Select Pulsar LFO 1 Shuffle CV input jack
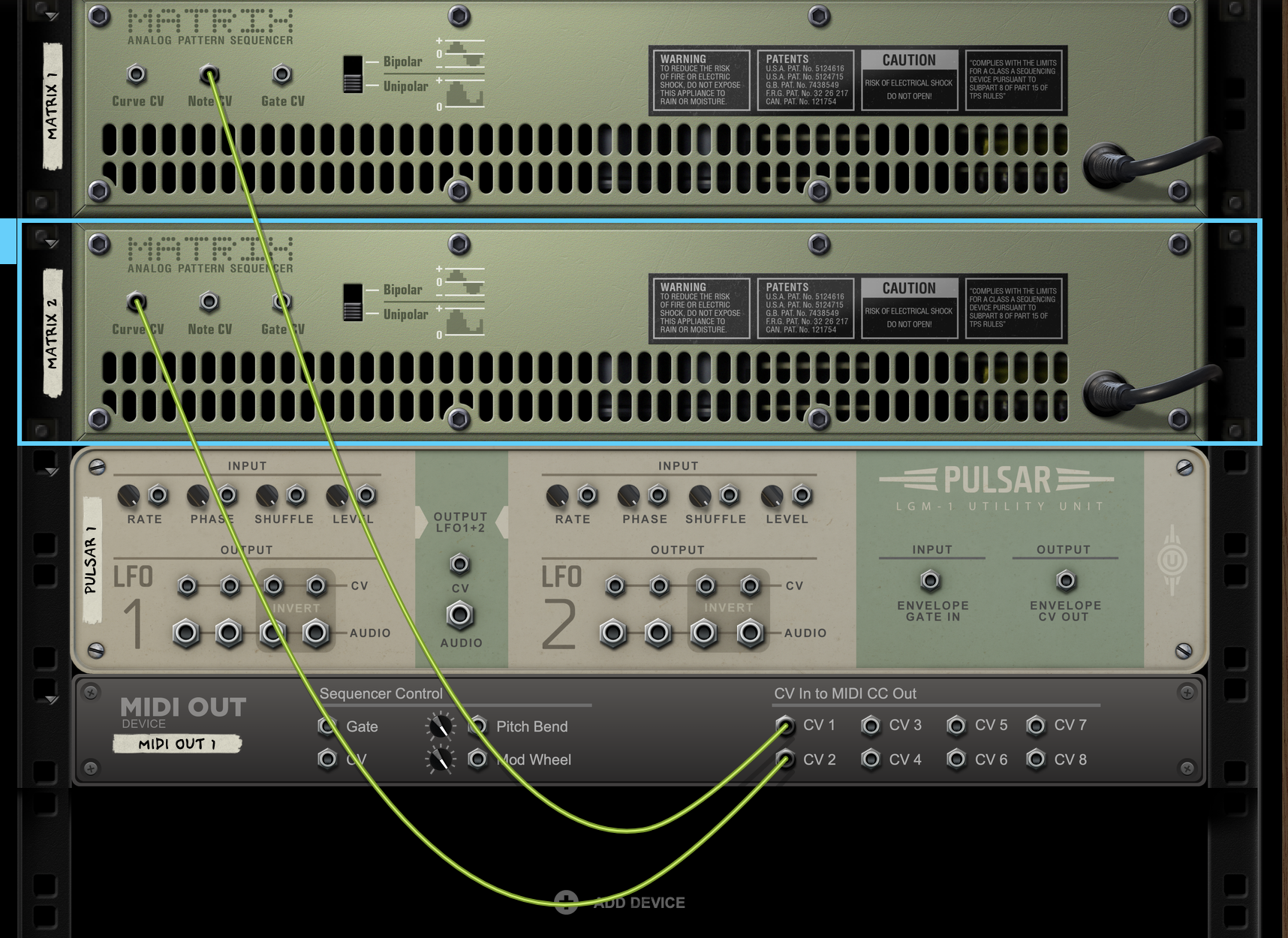 click(296, 495)
